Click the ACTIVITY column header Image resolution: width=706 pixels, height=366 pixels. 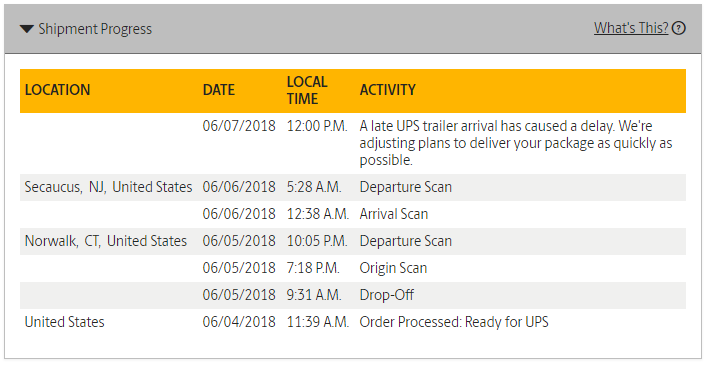point(387,90)
